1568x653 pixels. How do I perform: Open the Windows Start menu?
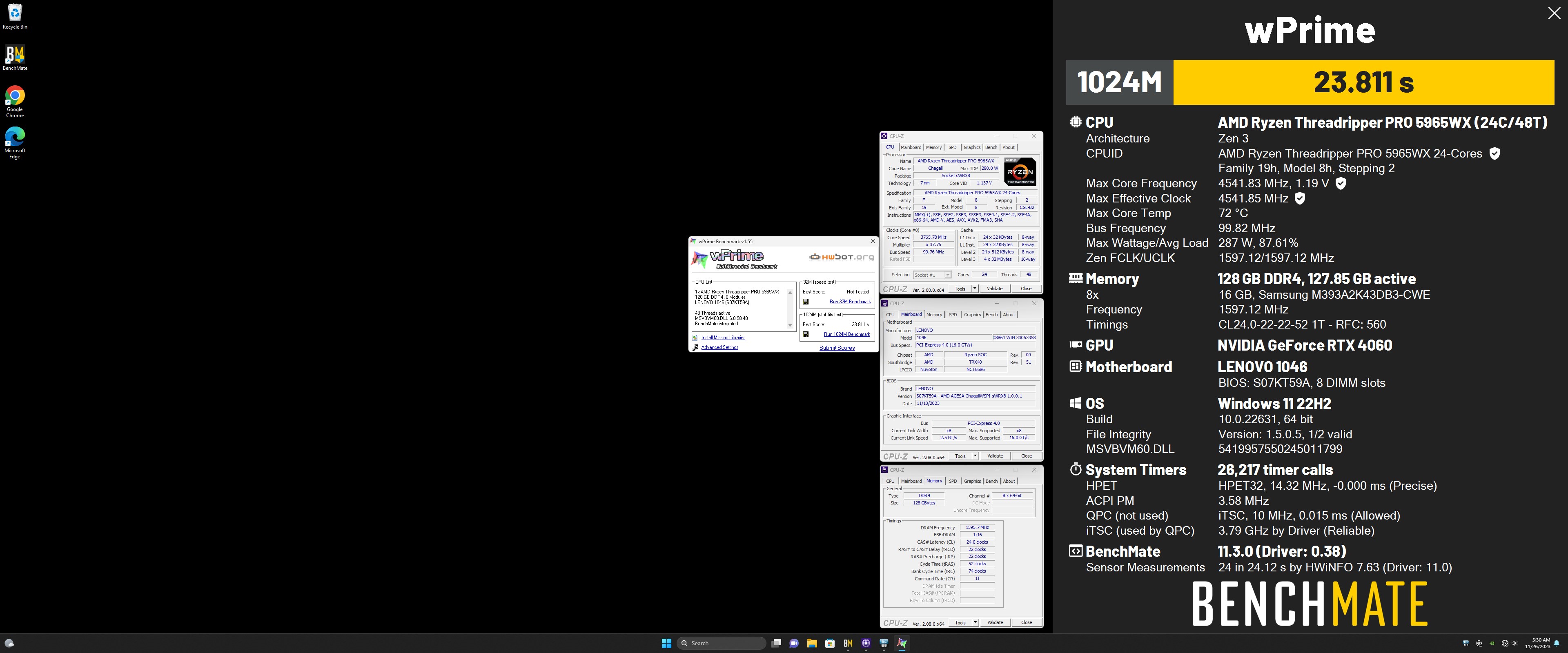pyautogui.click(x=666, y=643)
